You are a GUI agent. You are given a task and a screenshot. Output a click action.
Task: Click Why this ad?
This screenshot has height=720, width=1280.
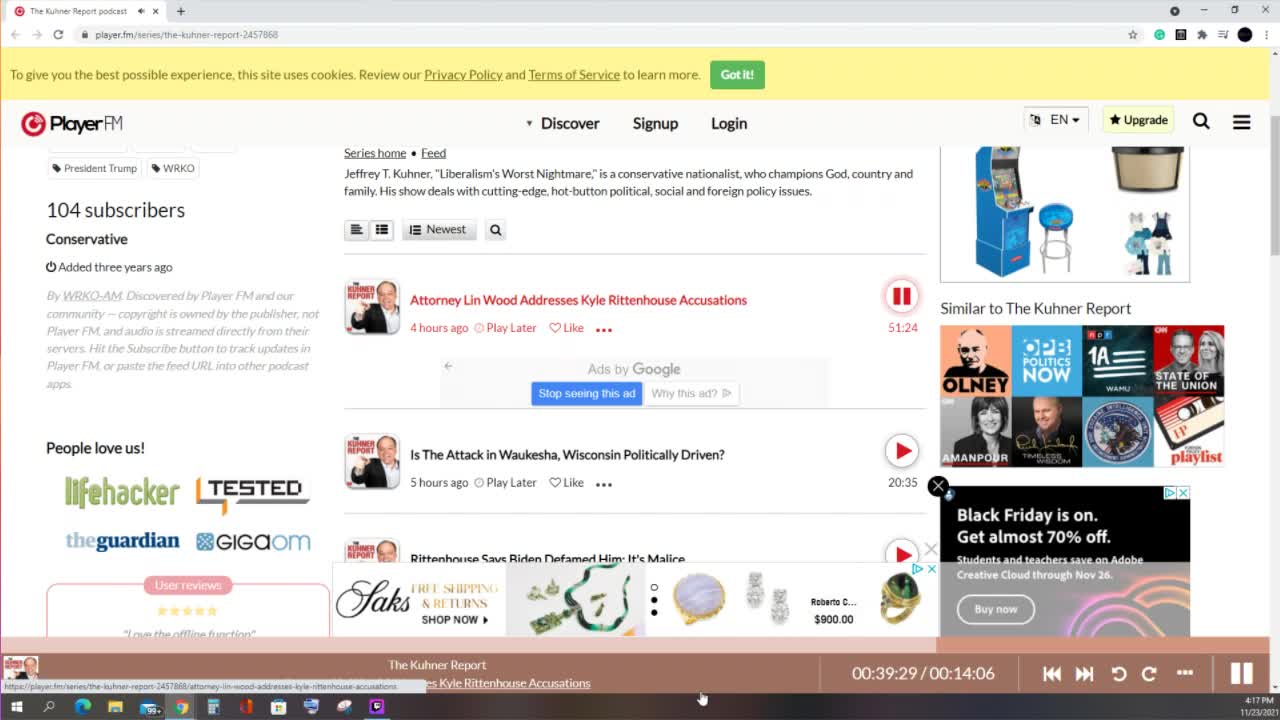pos(692,393)
